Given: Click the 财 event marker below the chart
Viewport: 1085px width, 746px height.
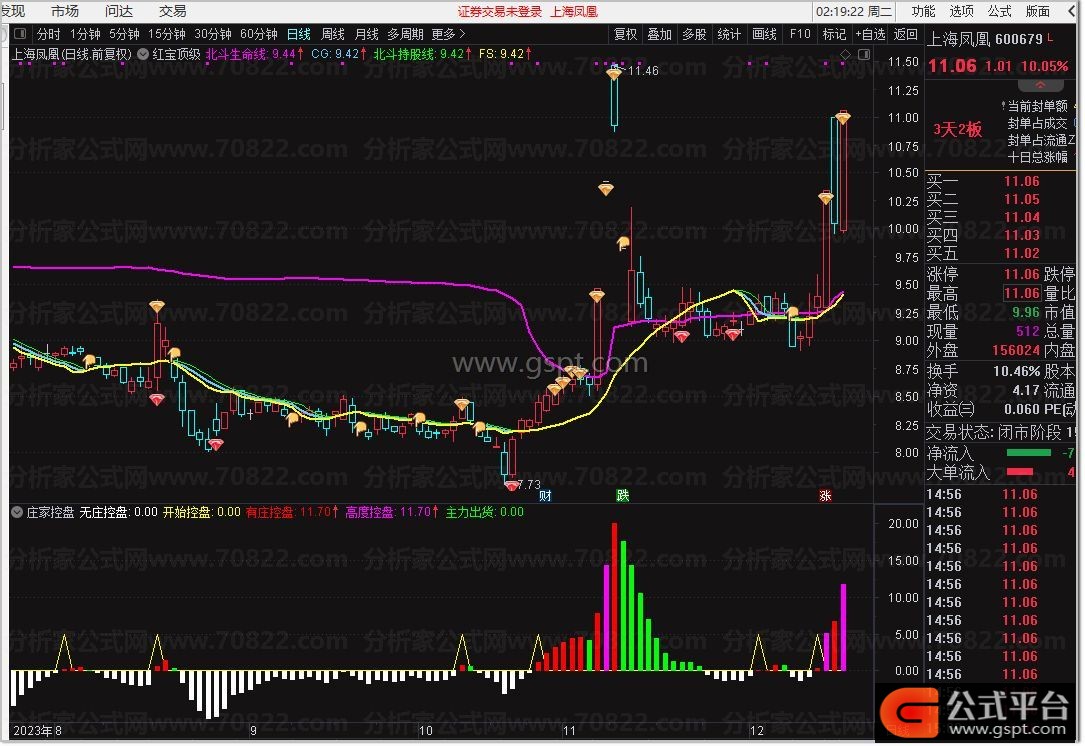Looking at the screenshot, I should [x=545, y=495].
